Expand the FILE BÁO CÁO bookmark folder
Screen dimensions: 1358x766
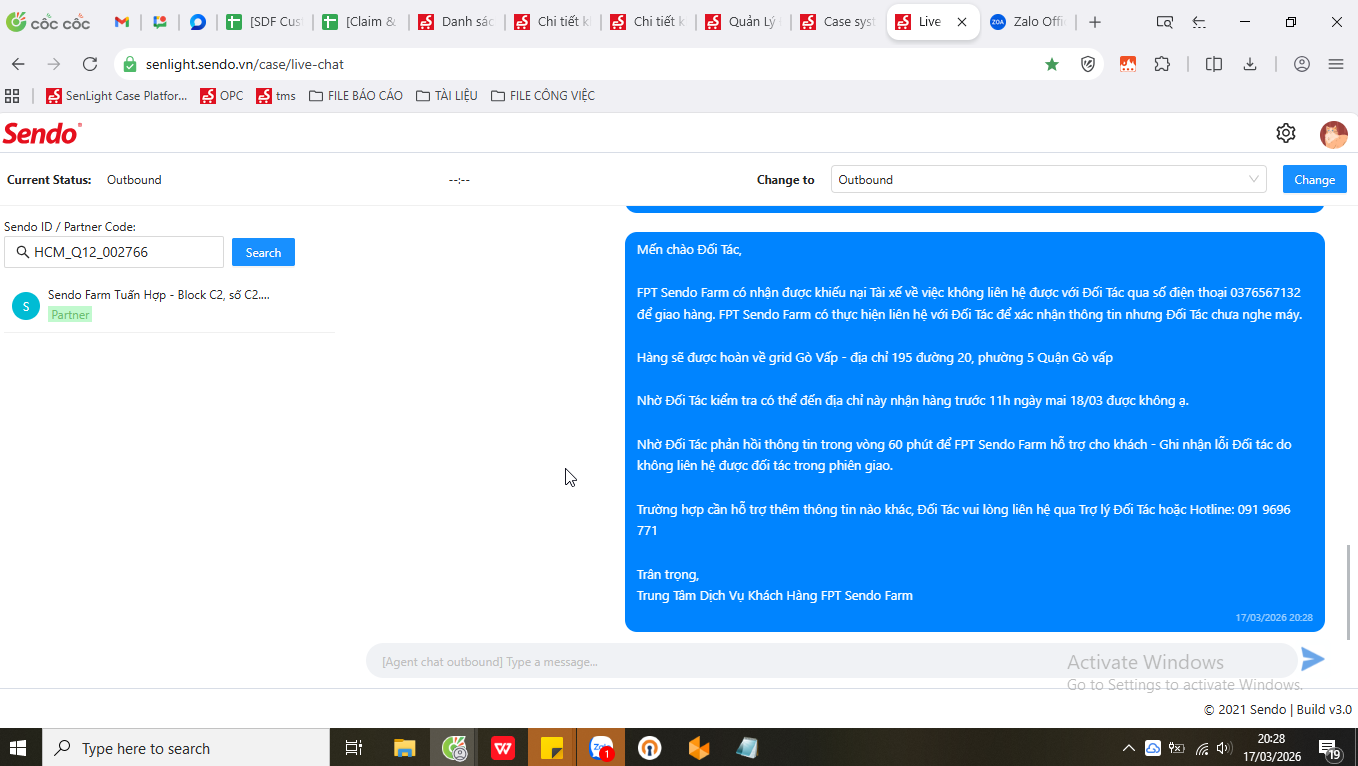(356, 96)
